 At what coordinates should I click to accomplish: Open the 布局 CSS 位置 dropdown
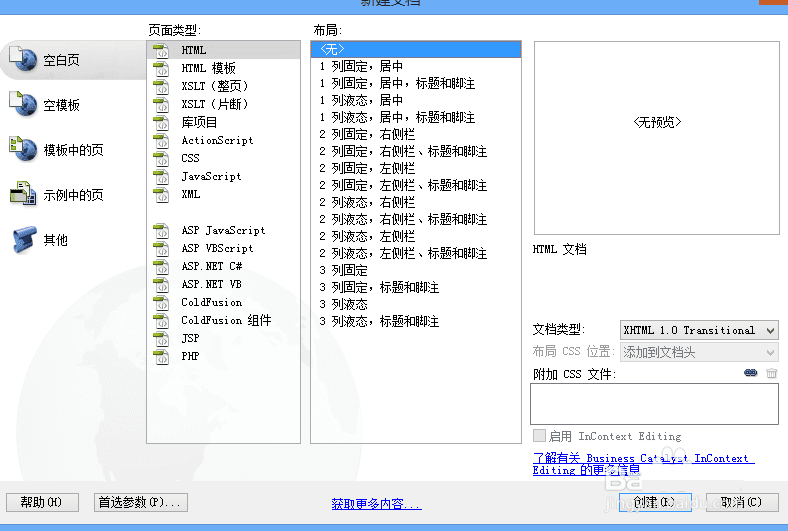tap(699, 352)
